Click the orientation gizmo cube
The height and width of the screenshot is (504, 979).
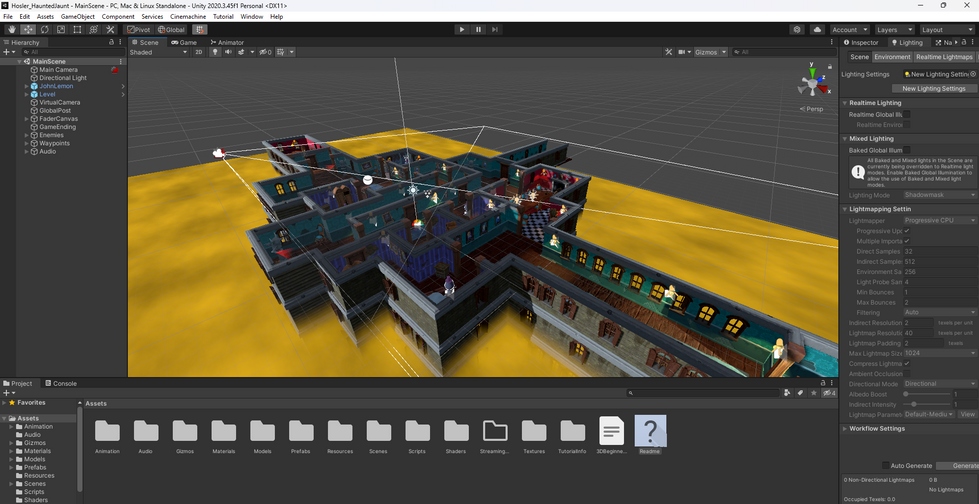pyautogui.click(x=812, y=83)
